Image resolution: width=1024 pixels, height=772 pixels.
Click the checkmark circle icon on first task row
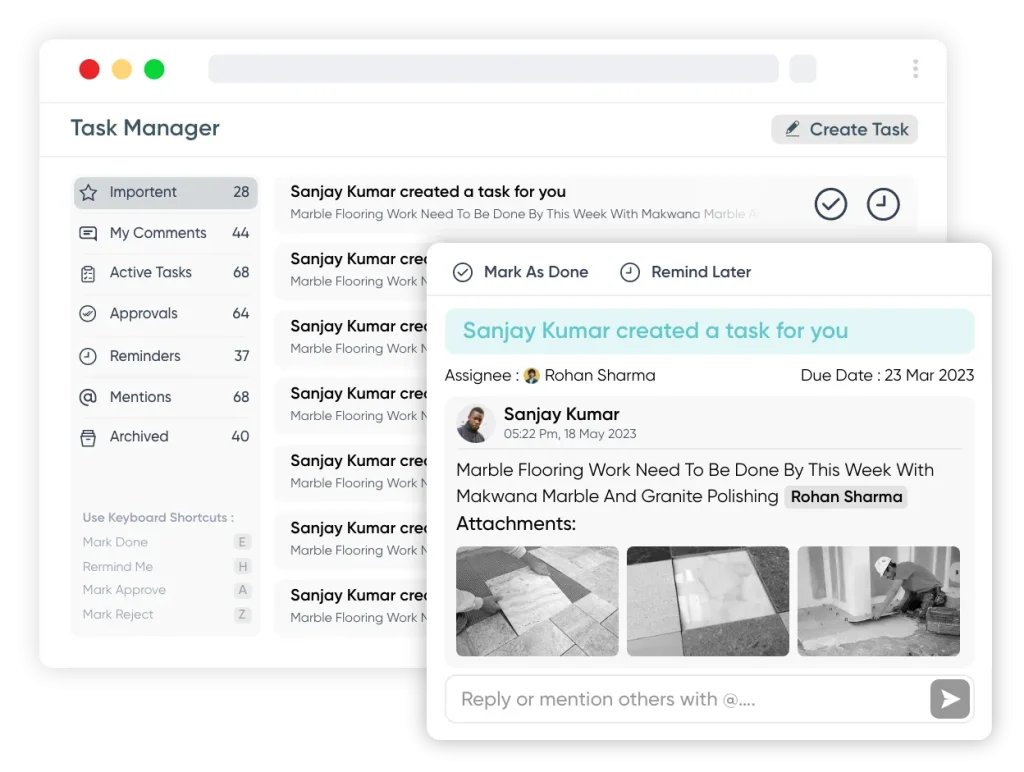830,204
